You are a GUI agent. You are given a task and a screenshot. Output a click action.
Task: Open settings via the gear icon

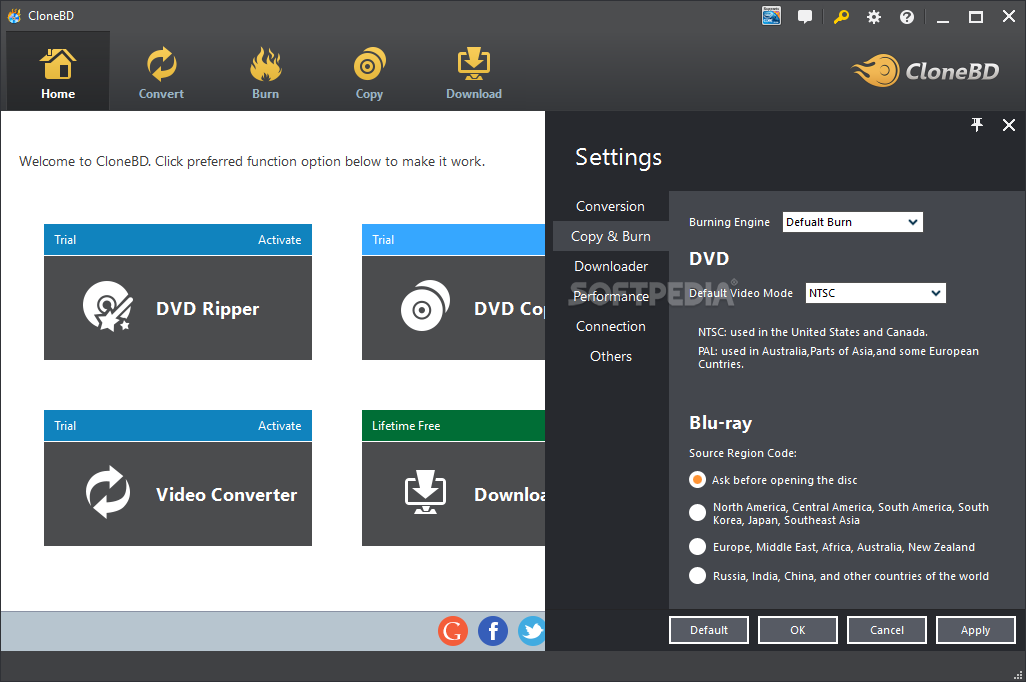tap(874, 17)
